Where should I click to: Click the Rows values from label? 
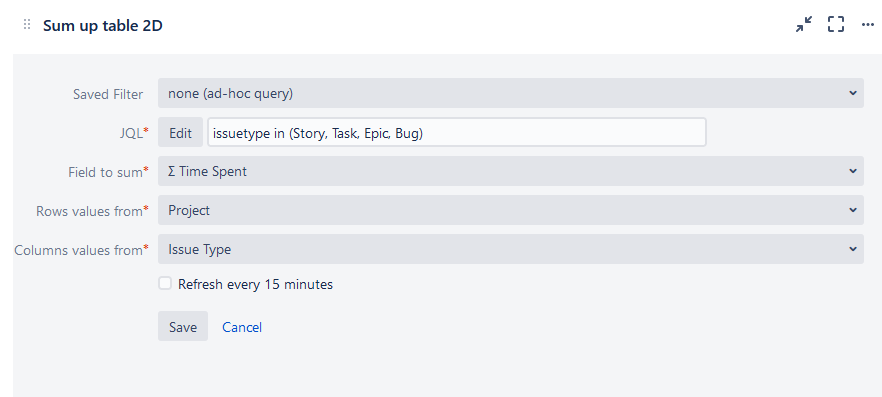[x=93, y=211]
